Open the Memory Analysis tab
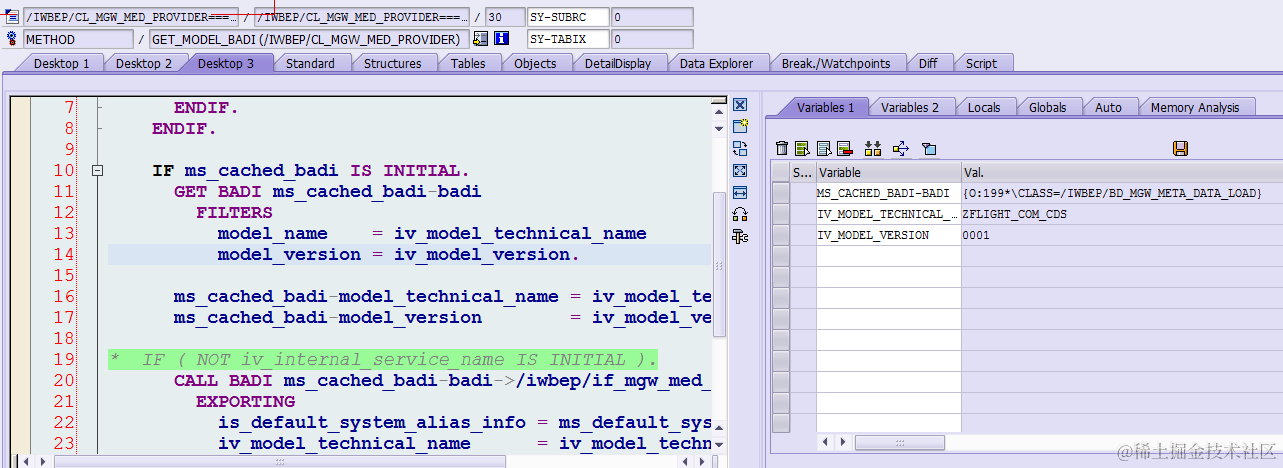This screenshot has height=468, width=1283. tap(1195, 107)
